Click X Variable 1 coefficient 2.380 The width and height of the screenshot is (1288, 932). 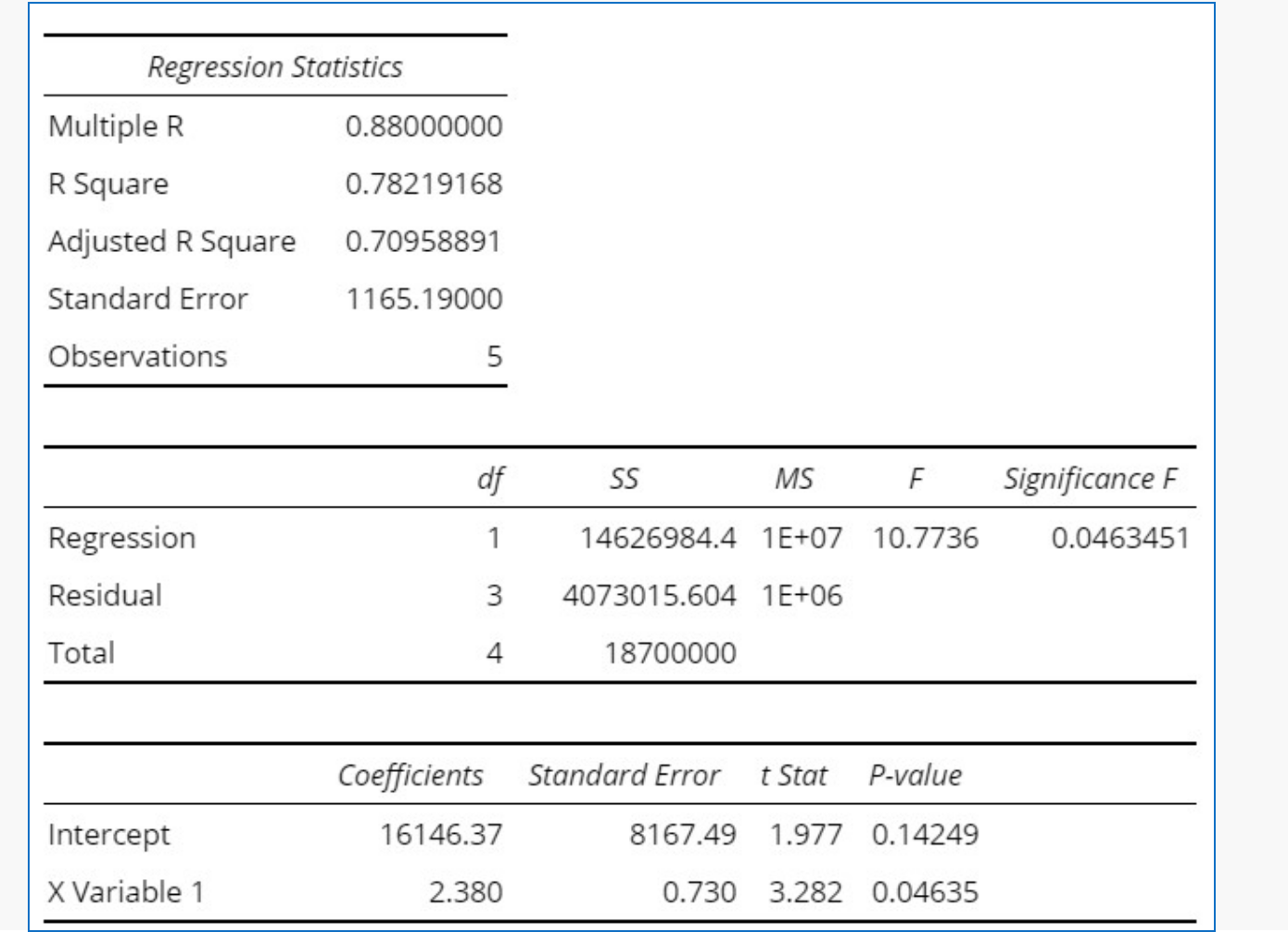pyautogui.click(x=465, y=891)
